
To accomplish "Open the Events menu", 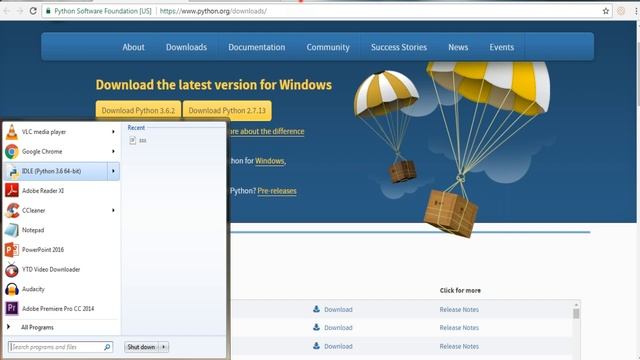I will click(502, 47).
